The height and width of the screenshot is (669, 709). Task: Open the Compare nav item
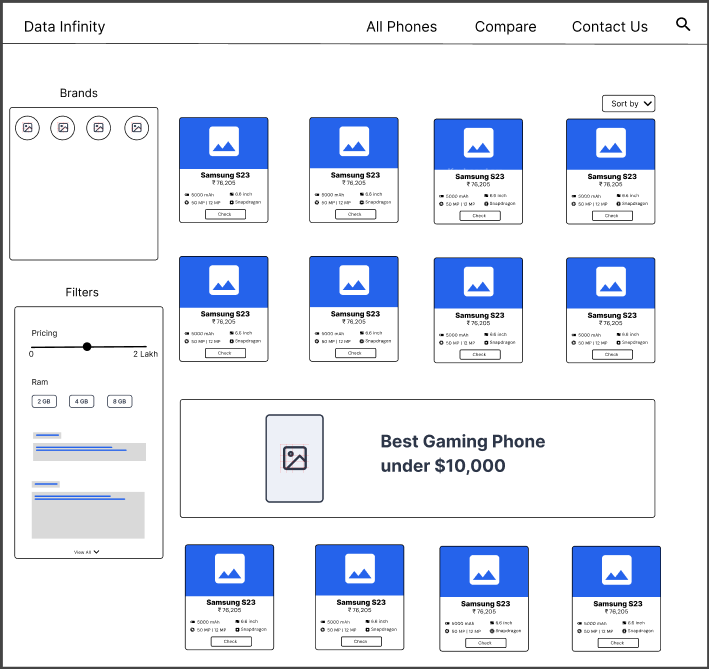(506, 27)
